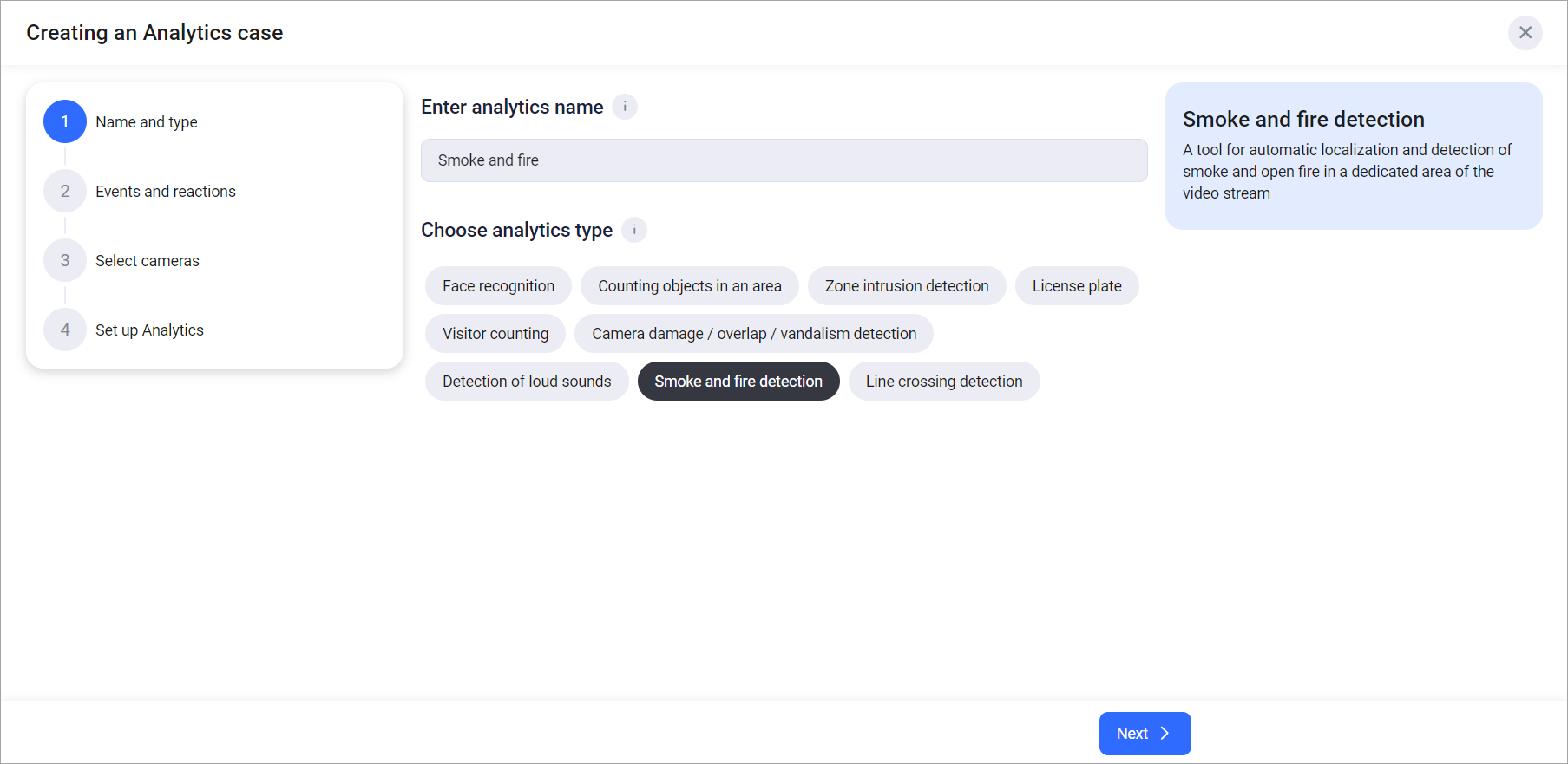Go to Events and reactions step
The height and width of the screenshot is (764, 1568).
point(165,192)
